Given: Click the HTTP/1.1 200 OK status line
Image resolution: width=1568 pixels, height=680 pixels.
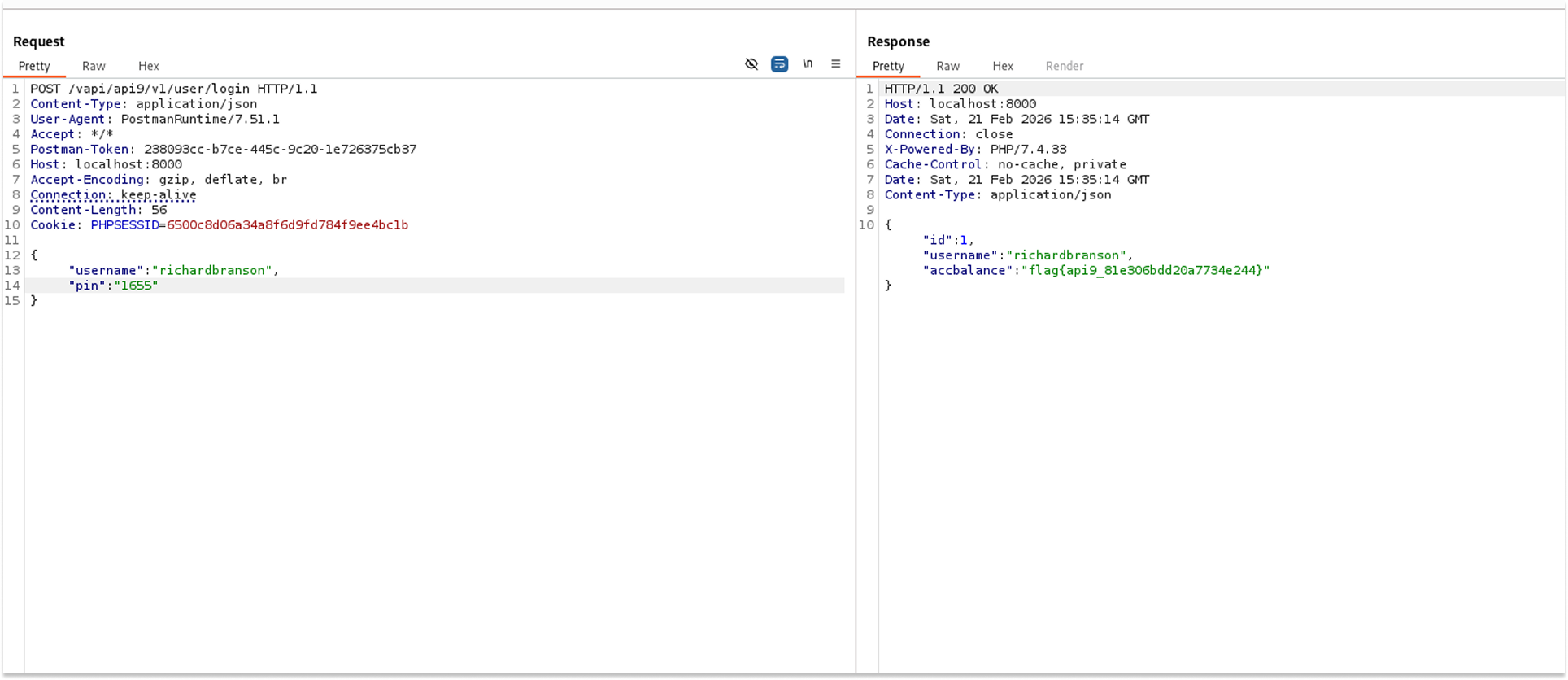Looking at the screenshot, I should (941, 89).
